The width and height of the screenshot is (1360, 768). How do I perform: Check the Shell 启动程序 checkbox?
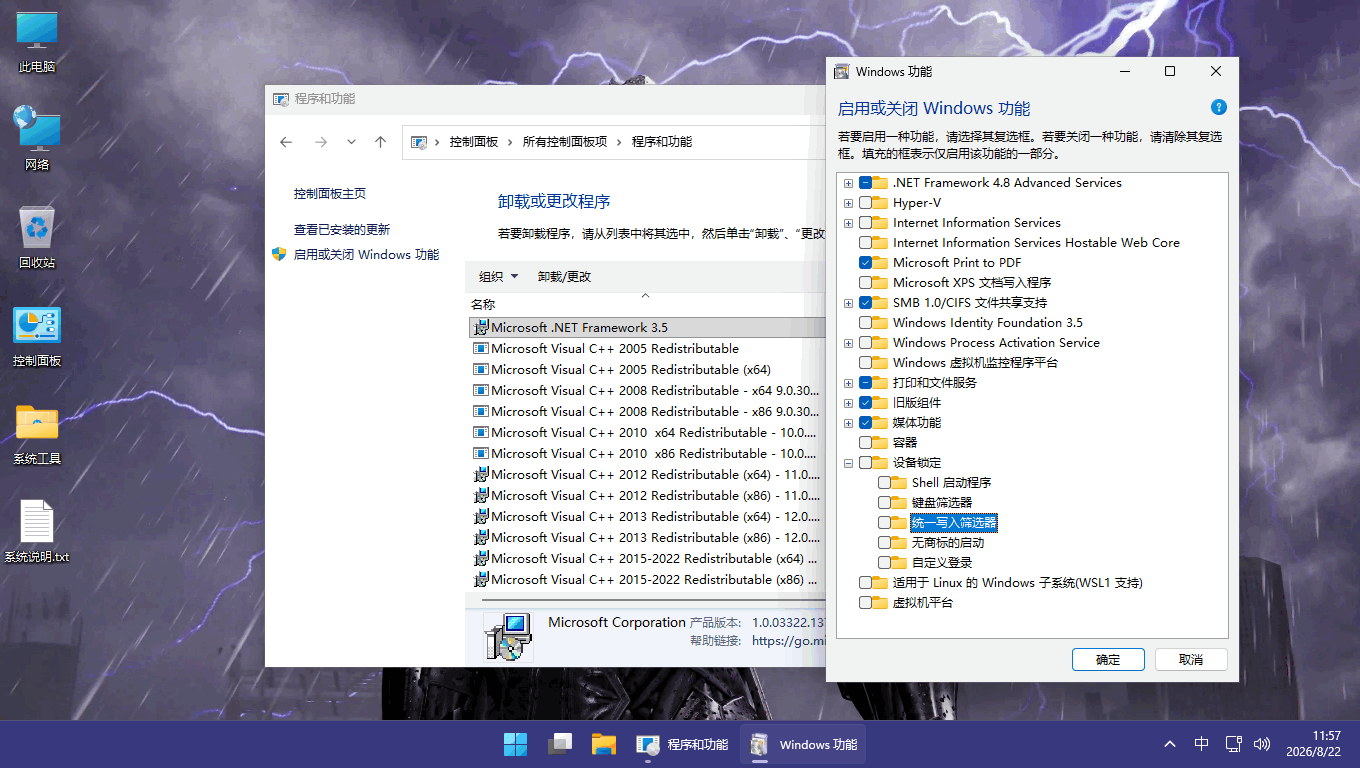click(884, 483)
